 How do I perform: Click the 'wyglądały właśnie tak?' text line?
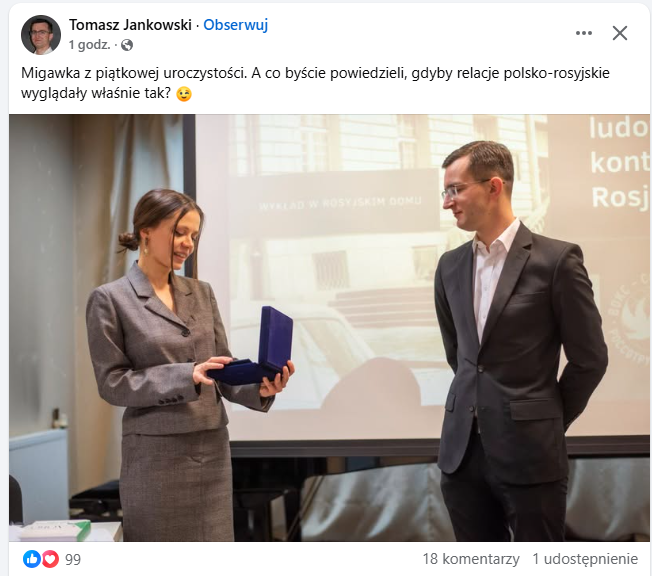coord(96,93)
